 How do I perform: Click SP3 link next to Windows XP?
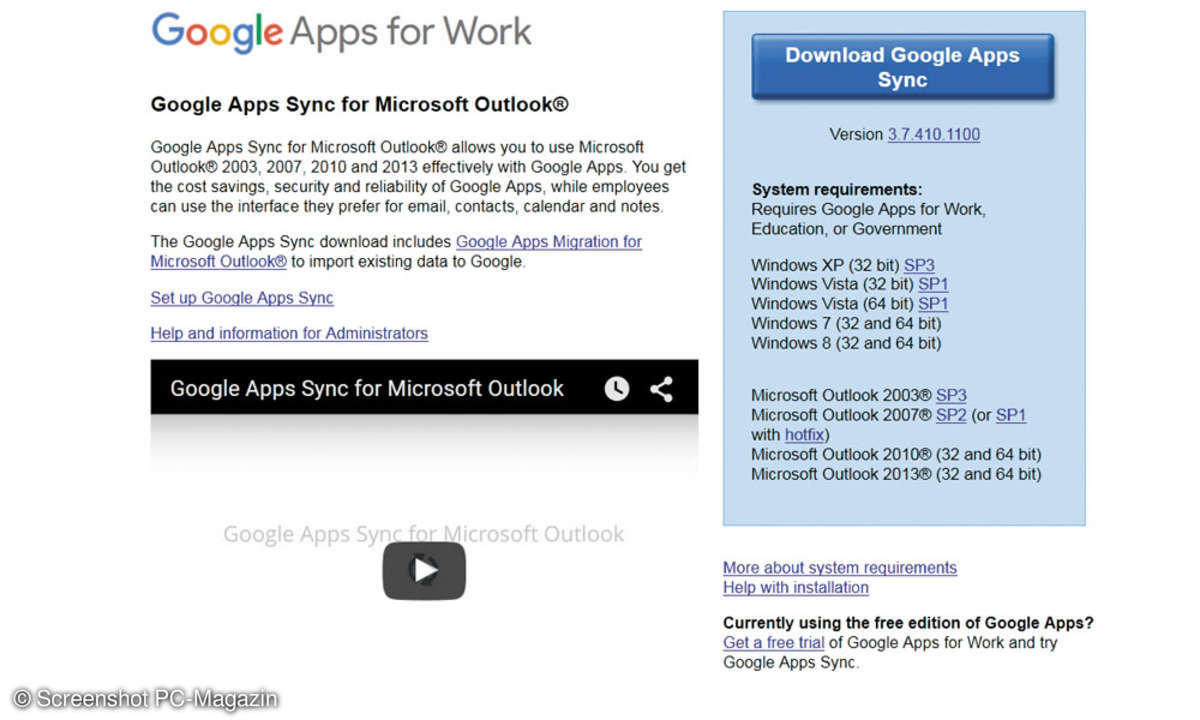pyautogui.click(x=919, y=265)
